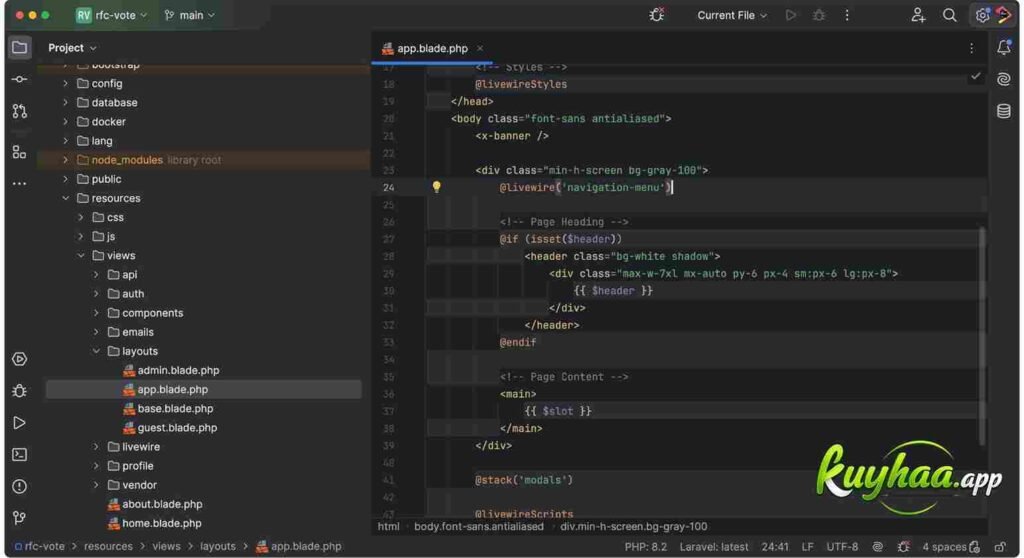
Task: Click the Debug bug button in toolbar
Action: [819, 15]
